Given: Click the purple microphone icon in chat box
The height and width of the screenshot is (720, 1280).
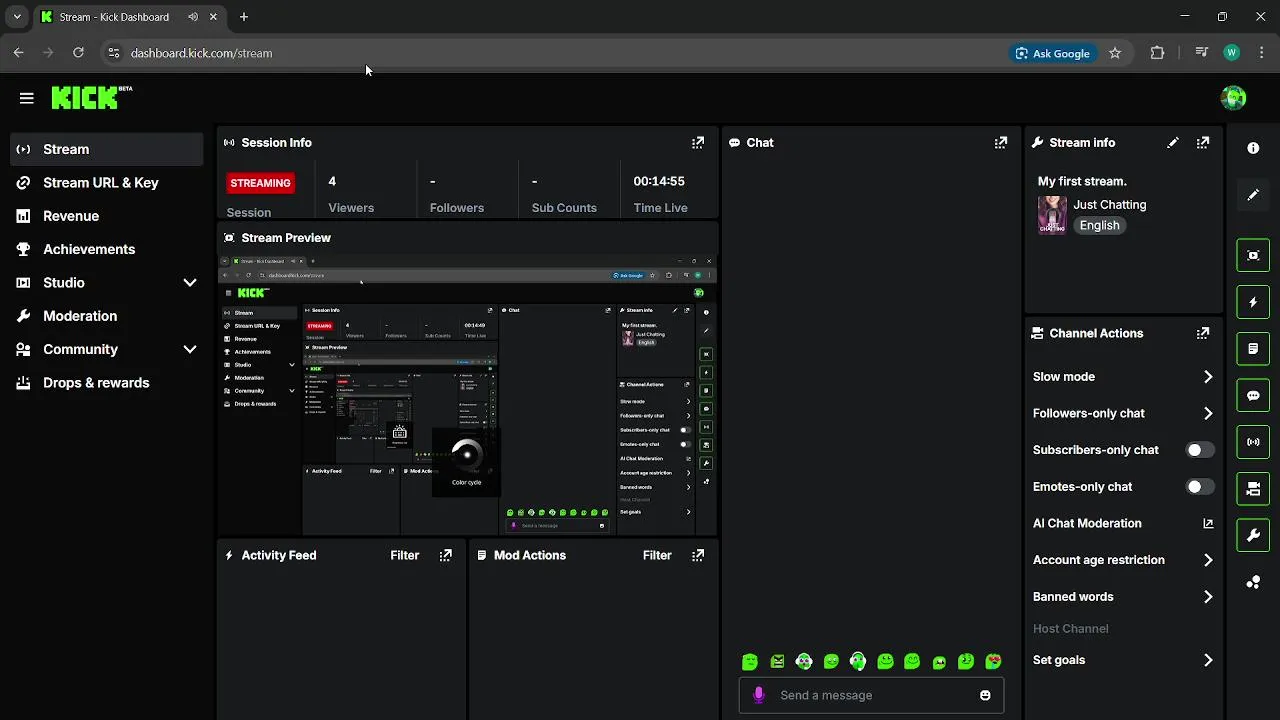Looking at the screenshot, I should pyautogui.click(x=759, y=695).
